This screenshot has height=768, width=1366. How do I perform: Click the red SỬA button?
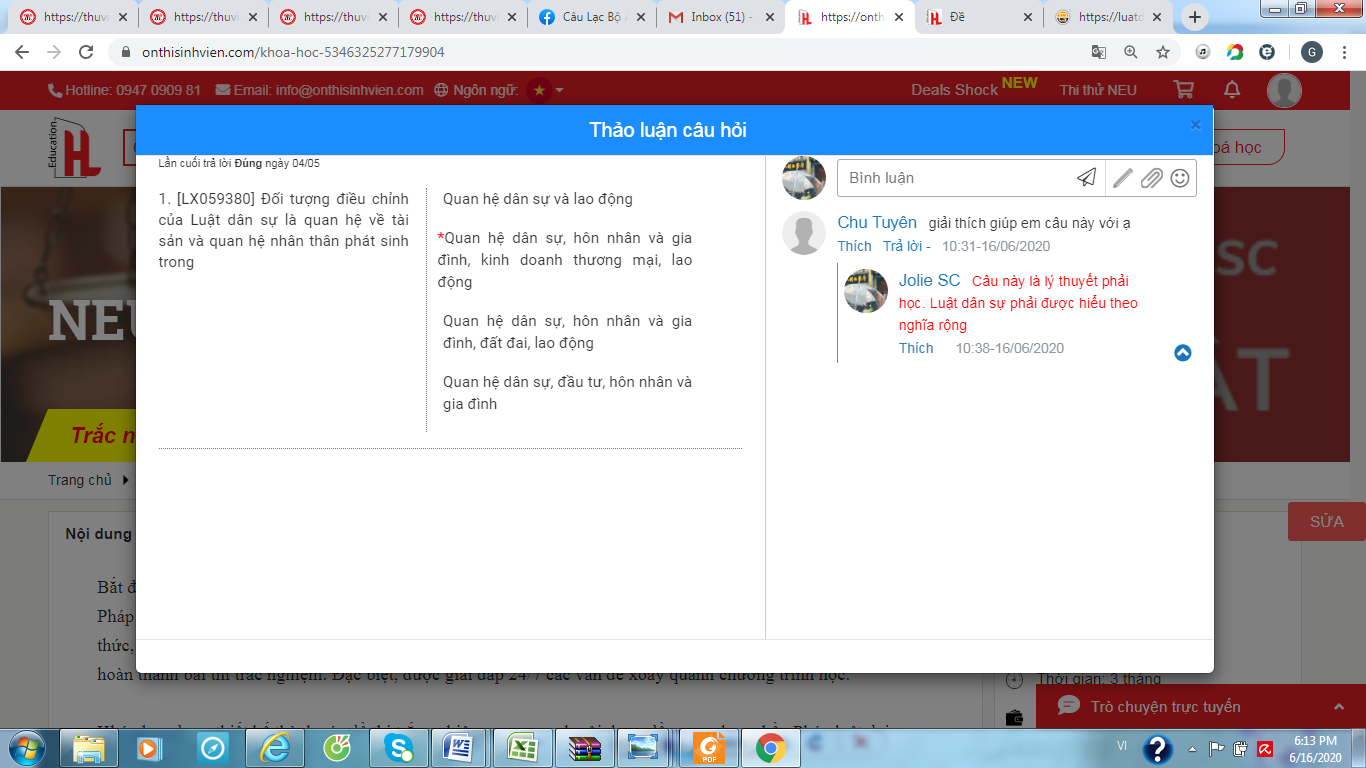[1327, 522]
